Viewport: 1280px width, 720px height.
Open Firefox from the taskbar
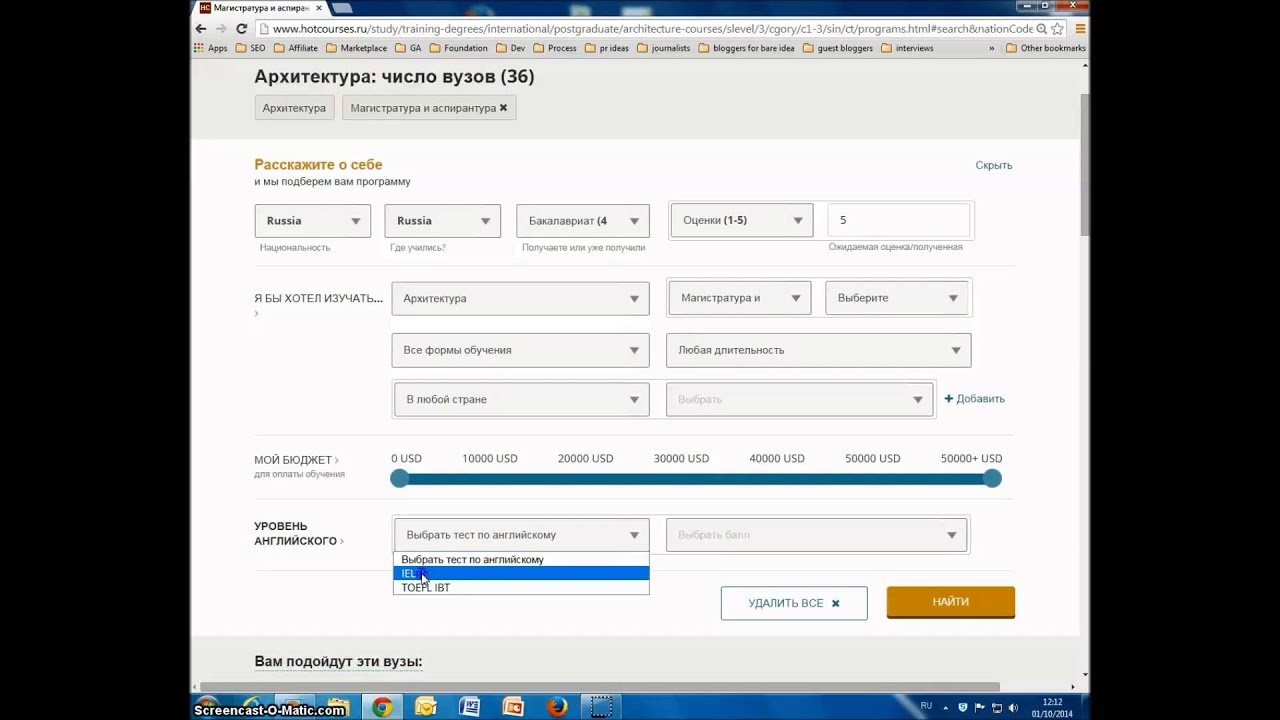(557, 707)
